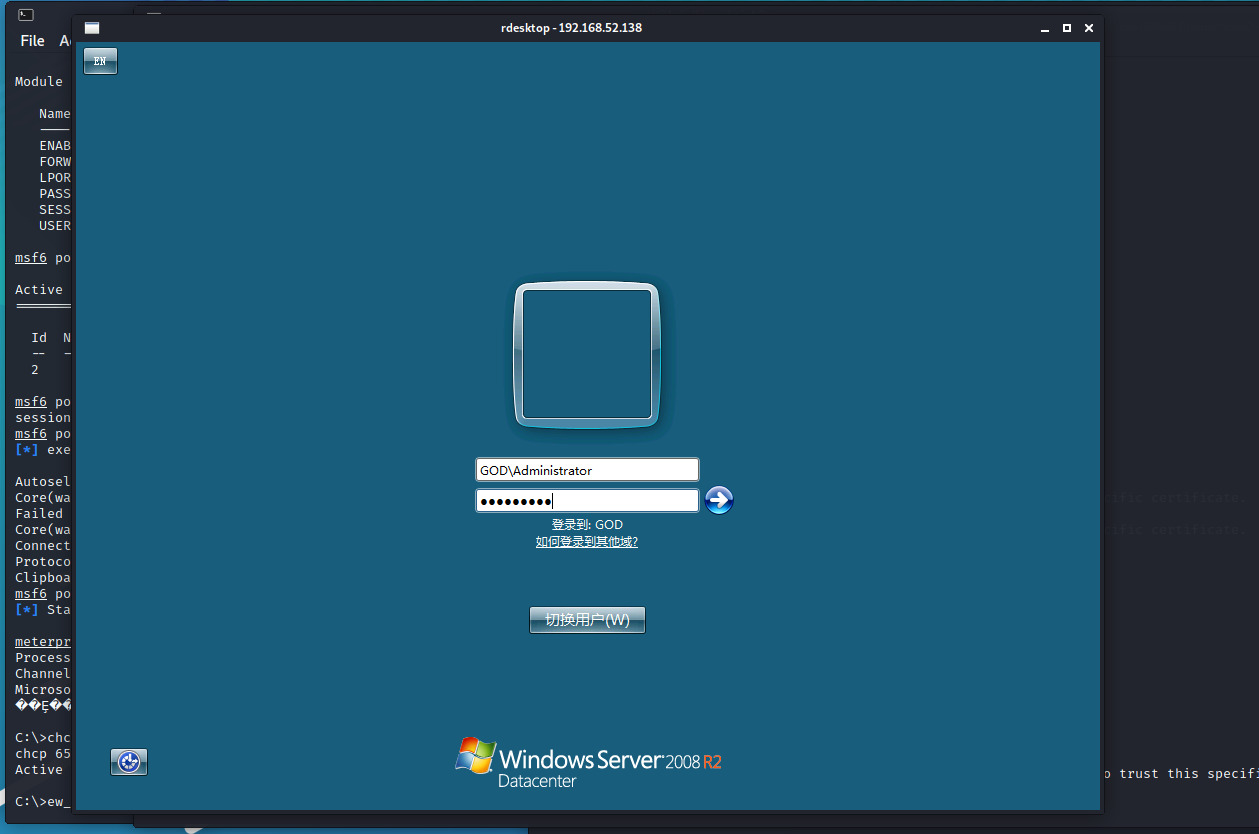This screenshot has height=834, width=1259.
Task: Open the Ease of Access icon
Action: click(129, 762)
